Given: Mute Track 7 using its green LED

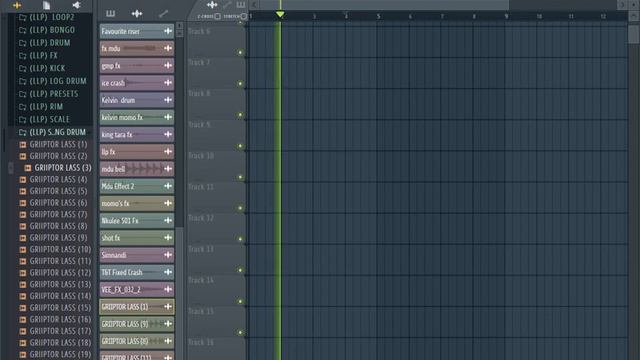Looking at the screenshot, I should click(240, 84).
